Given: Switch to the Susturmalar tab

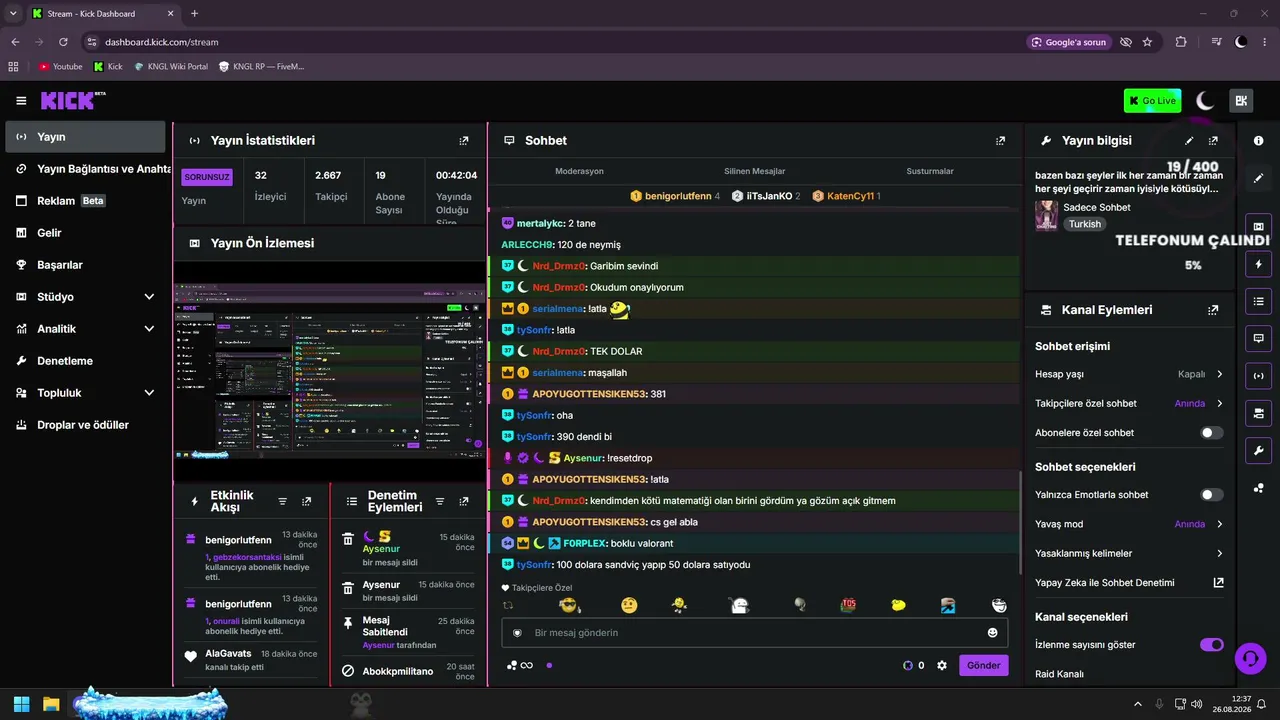Looking at the screenshot, I should coord(930,171).
